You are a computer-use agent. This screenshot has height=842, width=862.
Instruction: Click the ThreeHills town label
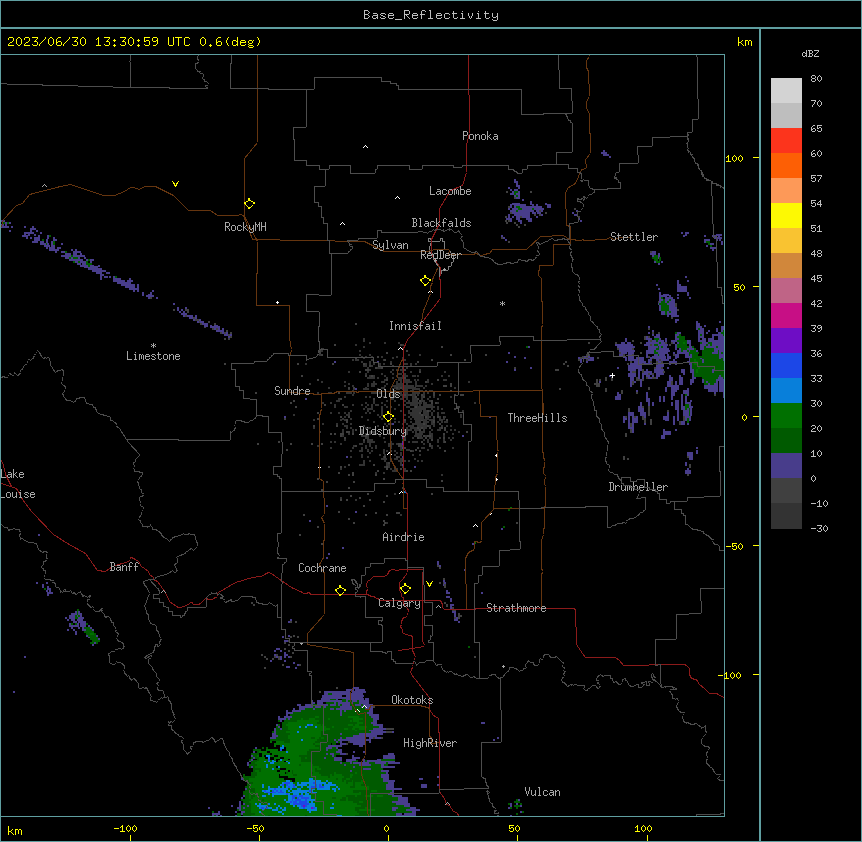click(537, 418)
